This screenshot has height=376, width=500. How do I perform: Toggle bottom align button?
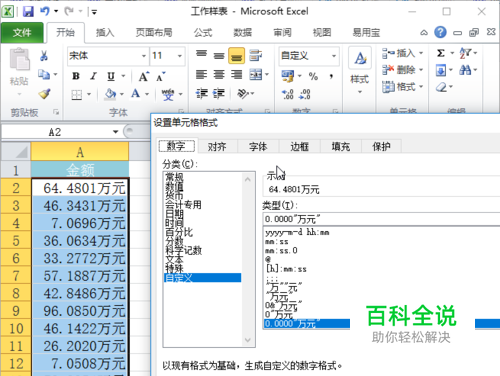pyautogui.click(x=236, y=55)
